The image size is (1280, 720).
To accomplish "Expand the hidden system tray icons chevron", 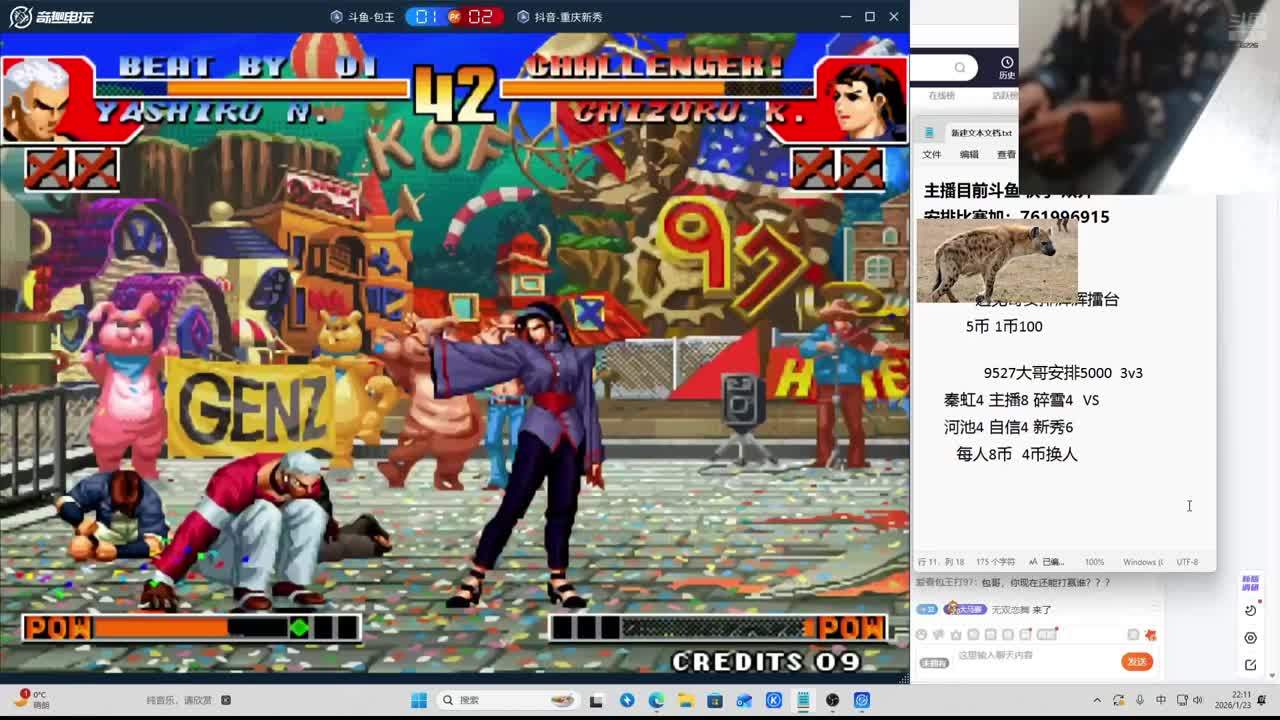I will pos(1097,700).
